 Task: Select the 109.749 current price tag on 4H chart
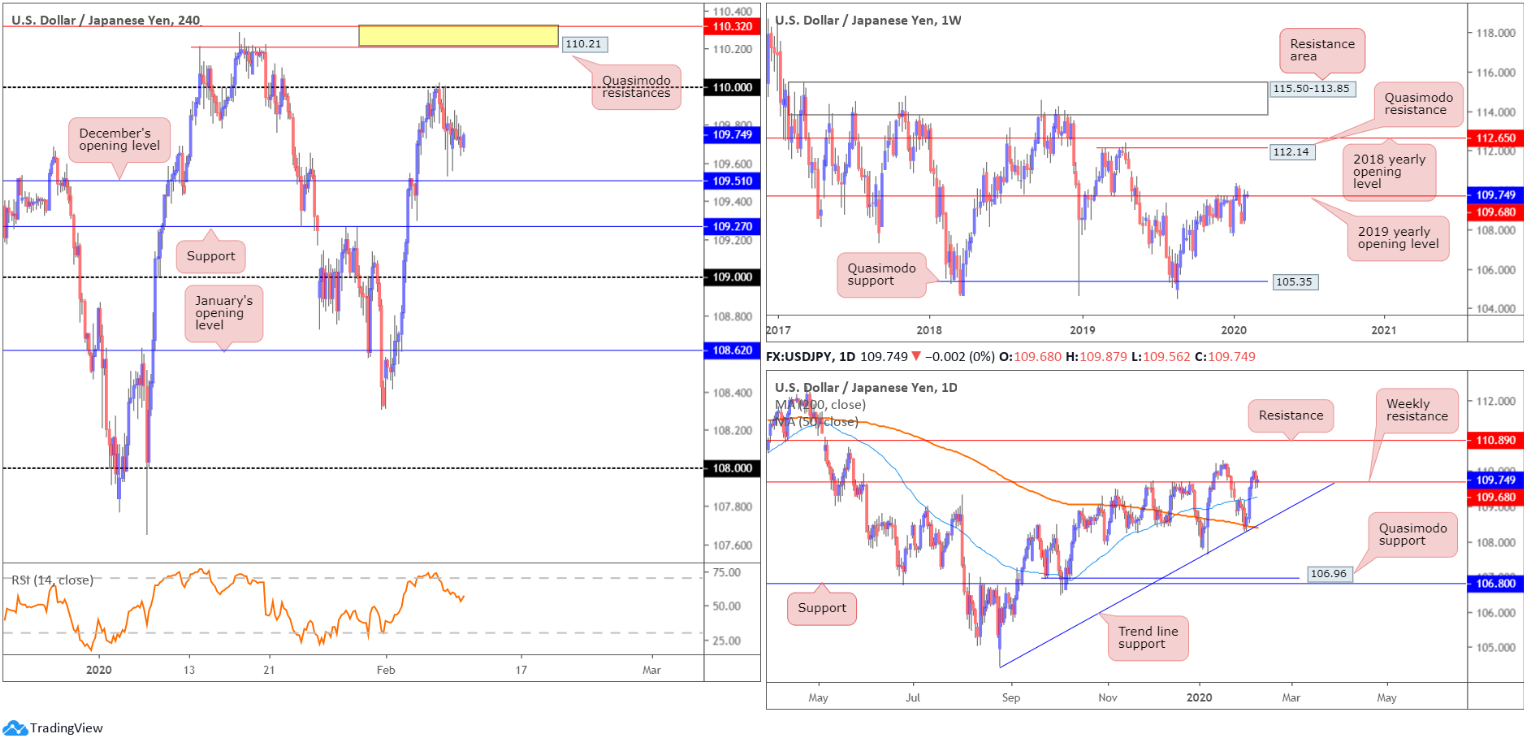736,134
